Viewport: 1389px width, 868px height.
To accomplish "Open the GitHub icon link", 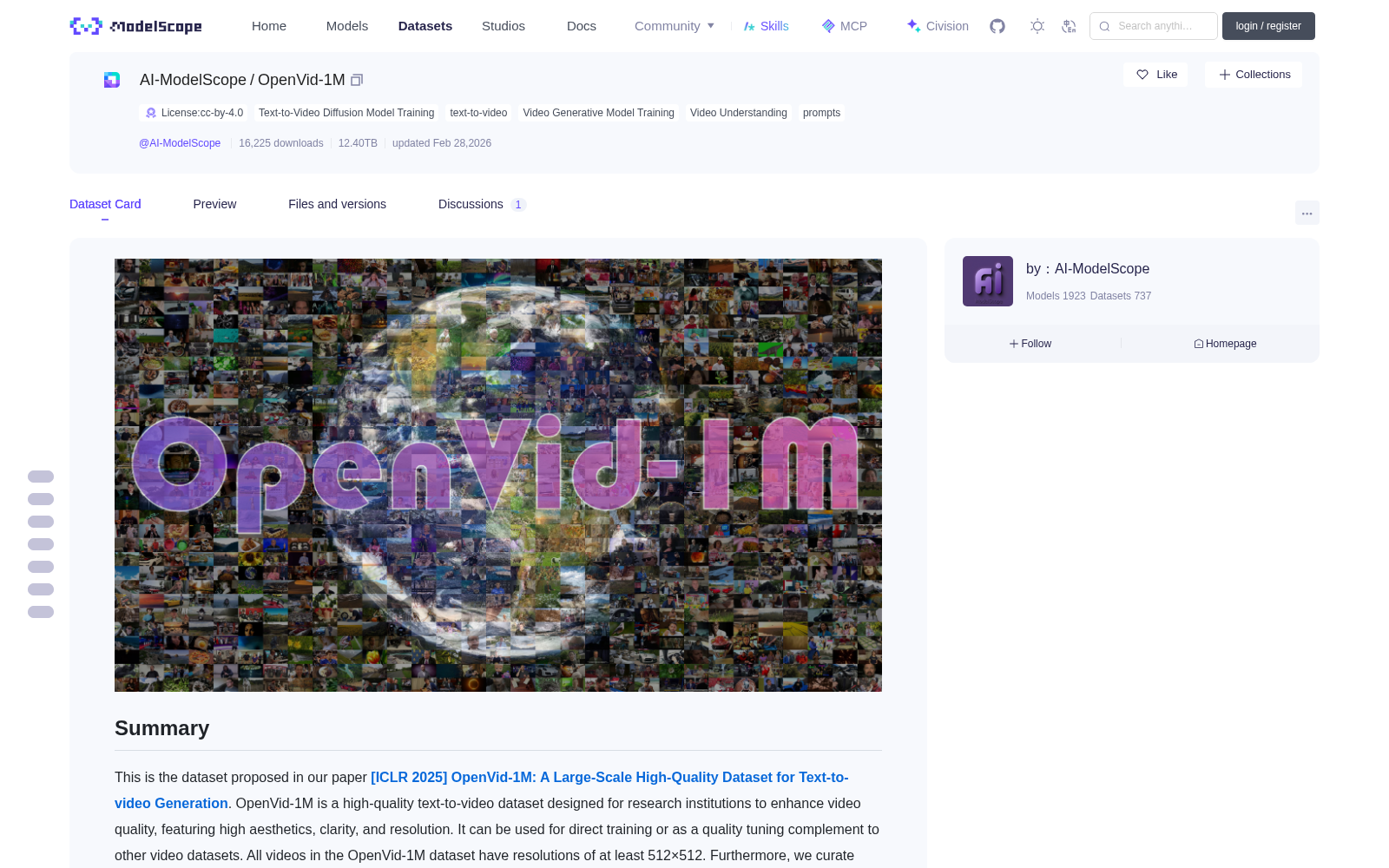I will 997,26.
